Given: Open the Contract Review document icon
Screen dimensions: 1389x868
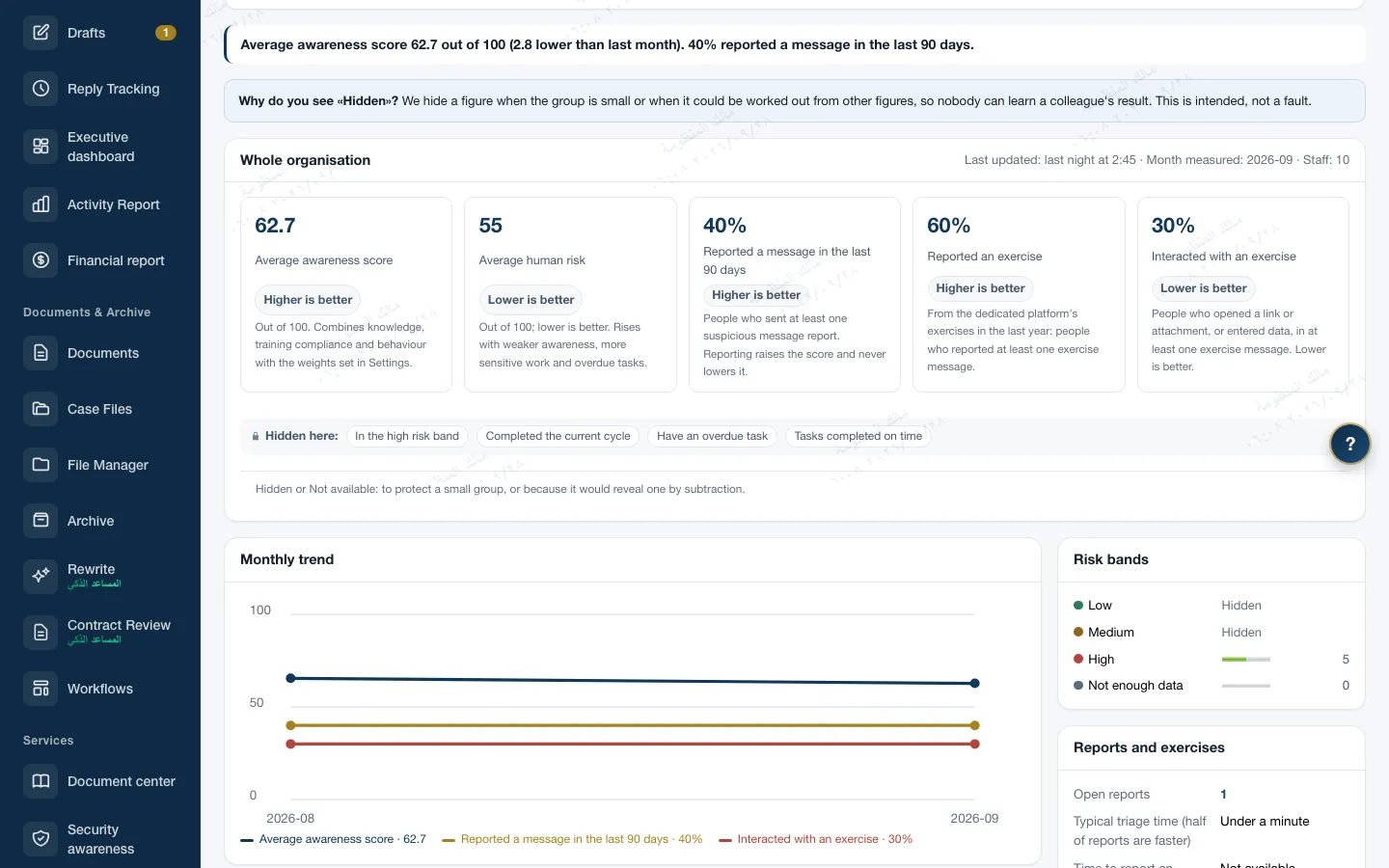Looking at the screenshot, I should [41, 633].
